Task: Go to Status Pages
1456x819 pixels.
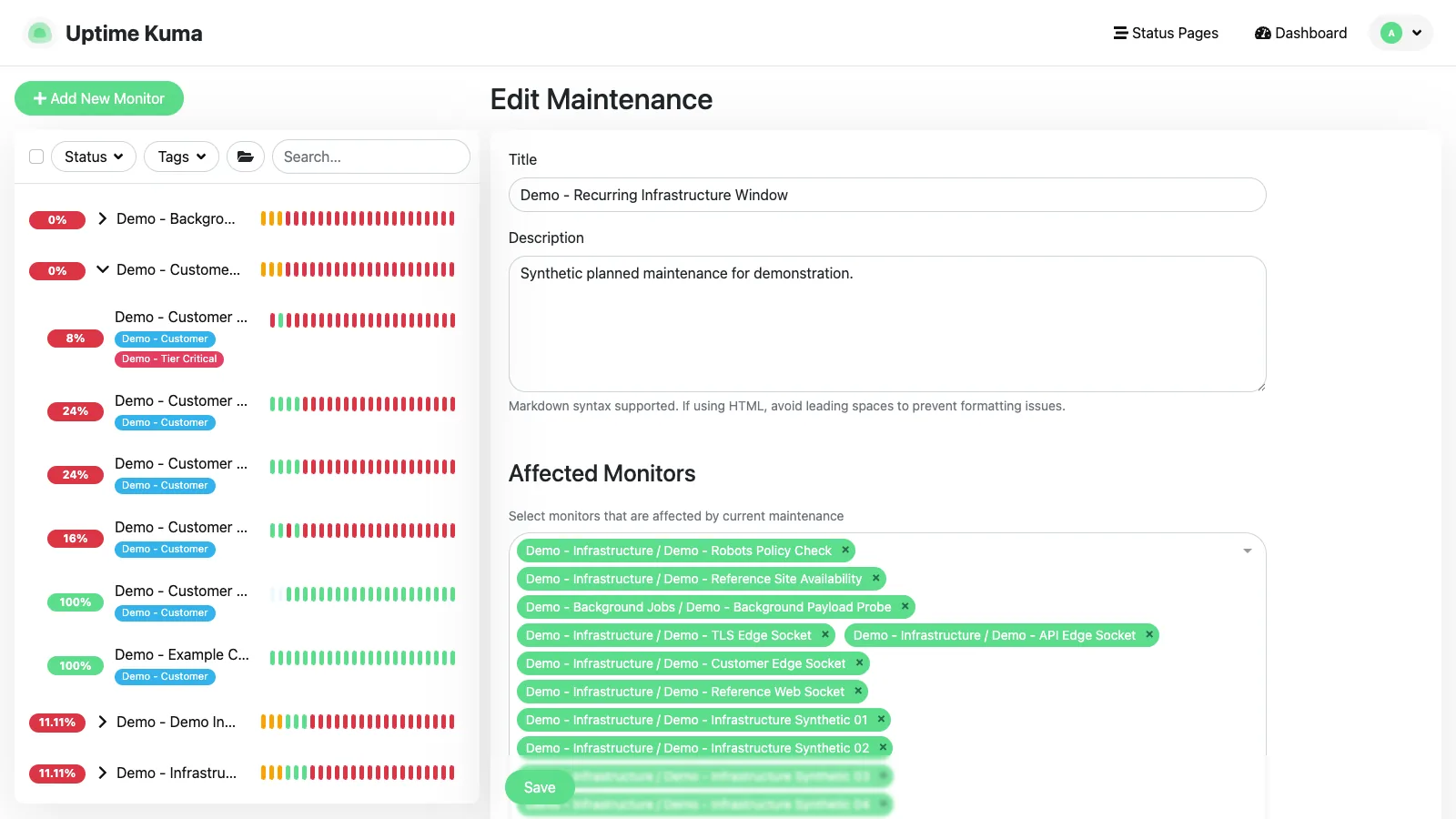Action: [x=1166, y=33]
